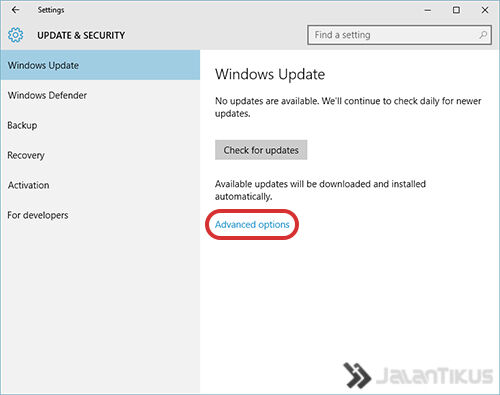Go to Recovery section
The image size is (500, 395).
point(100,155)
